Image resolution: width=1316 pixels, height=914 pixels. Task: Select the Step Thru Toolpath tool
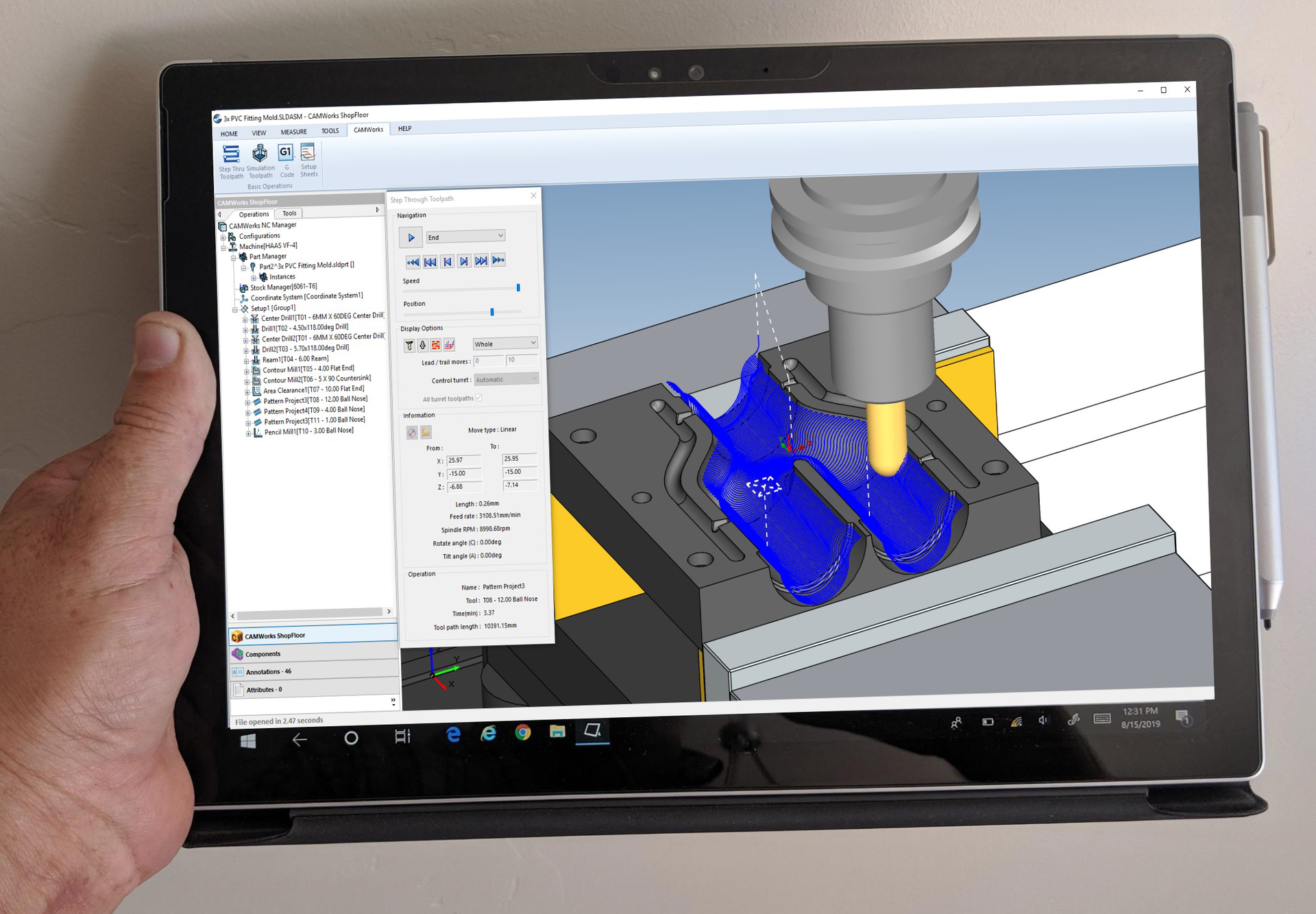click(231, 159)
